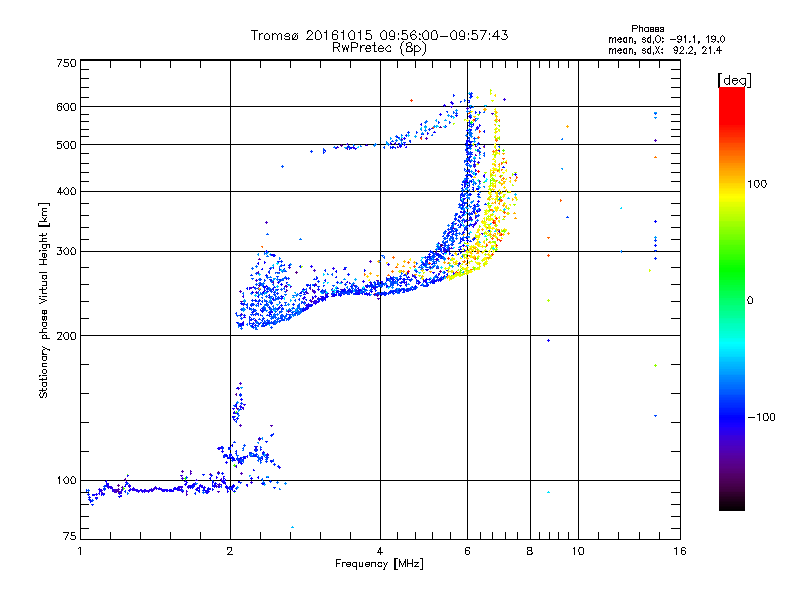Click the title text 'Tromsø 20161015 09:56:00-09:57:43'
The height and width of the screenshot is (600, 800).
point(379,35)
